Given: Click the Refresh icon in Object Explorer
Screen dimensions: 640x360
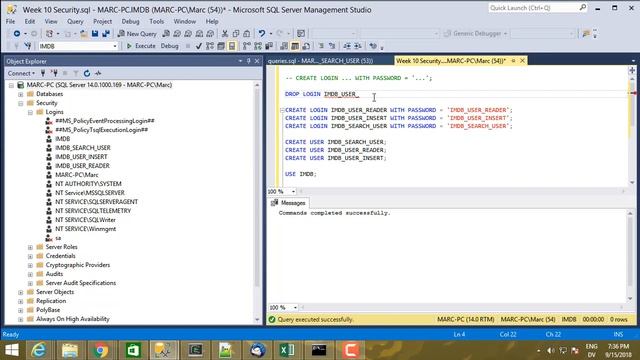Looking at the screenshot, I should click(87, 73).
